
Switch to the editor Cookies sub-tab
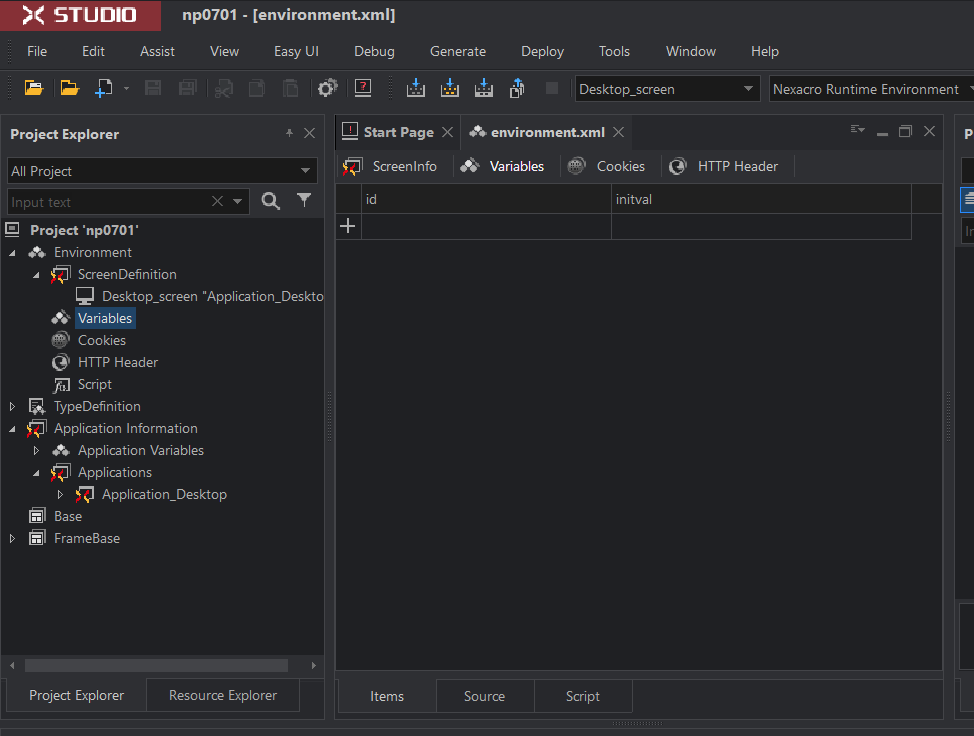point(607,166)
